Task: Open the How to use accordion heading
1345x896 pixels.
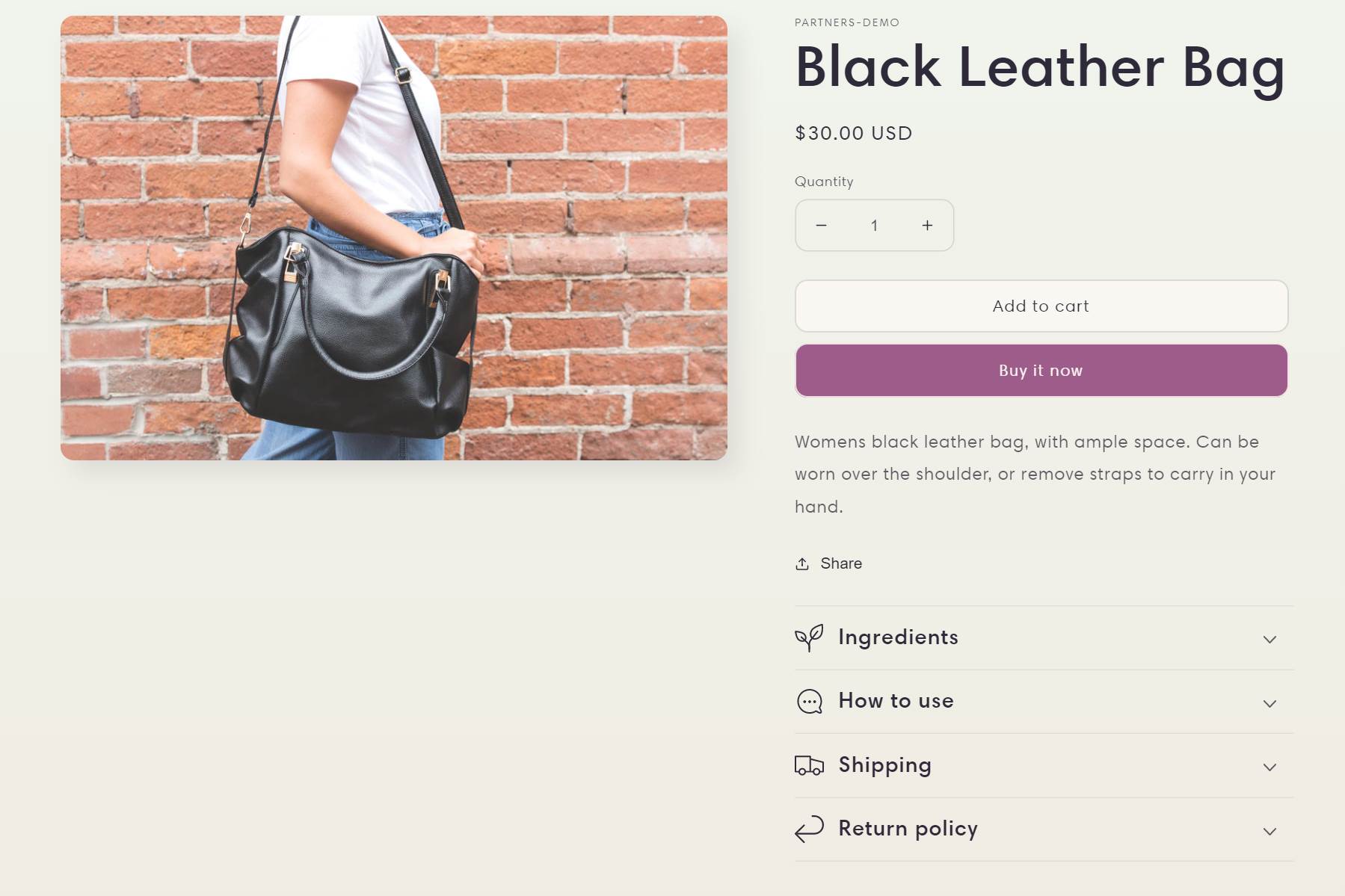Action: pyautogui.click(x=896, y=701)
